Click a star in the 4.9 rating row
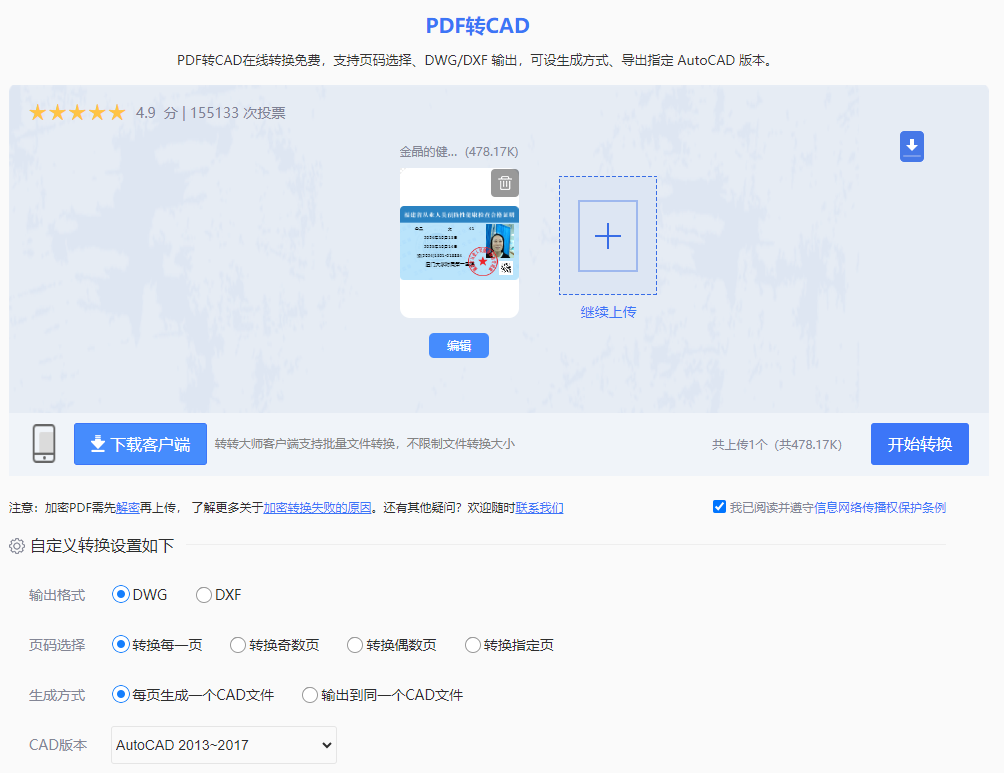1004x773 pixels. pos(76,112)
